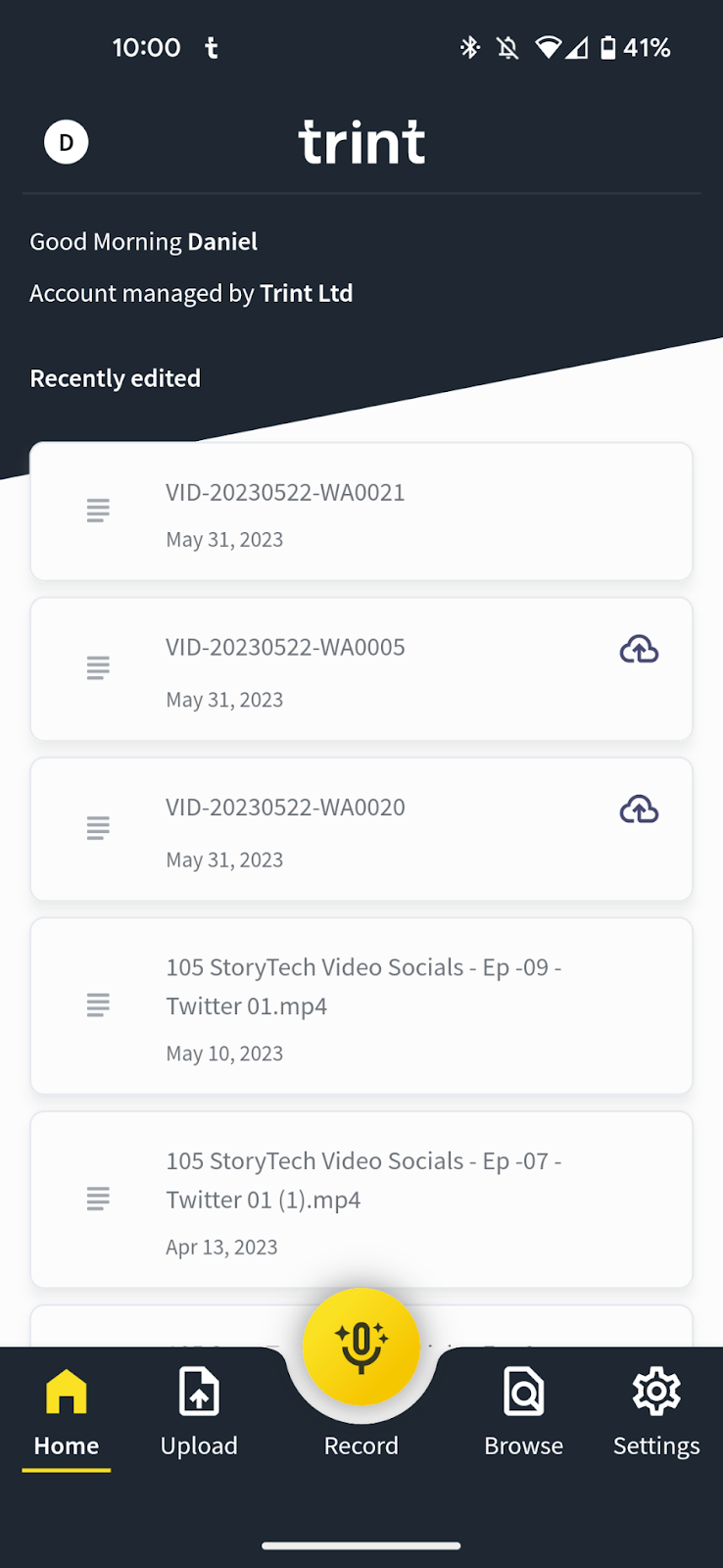
Task: Select the Settings tab label
Action: (x=655, y=1446)
